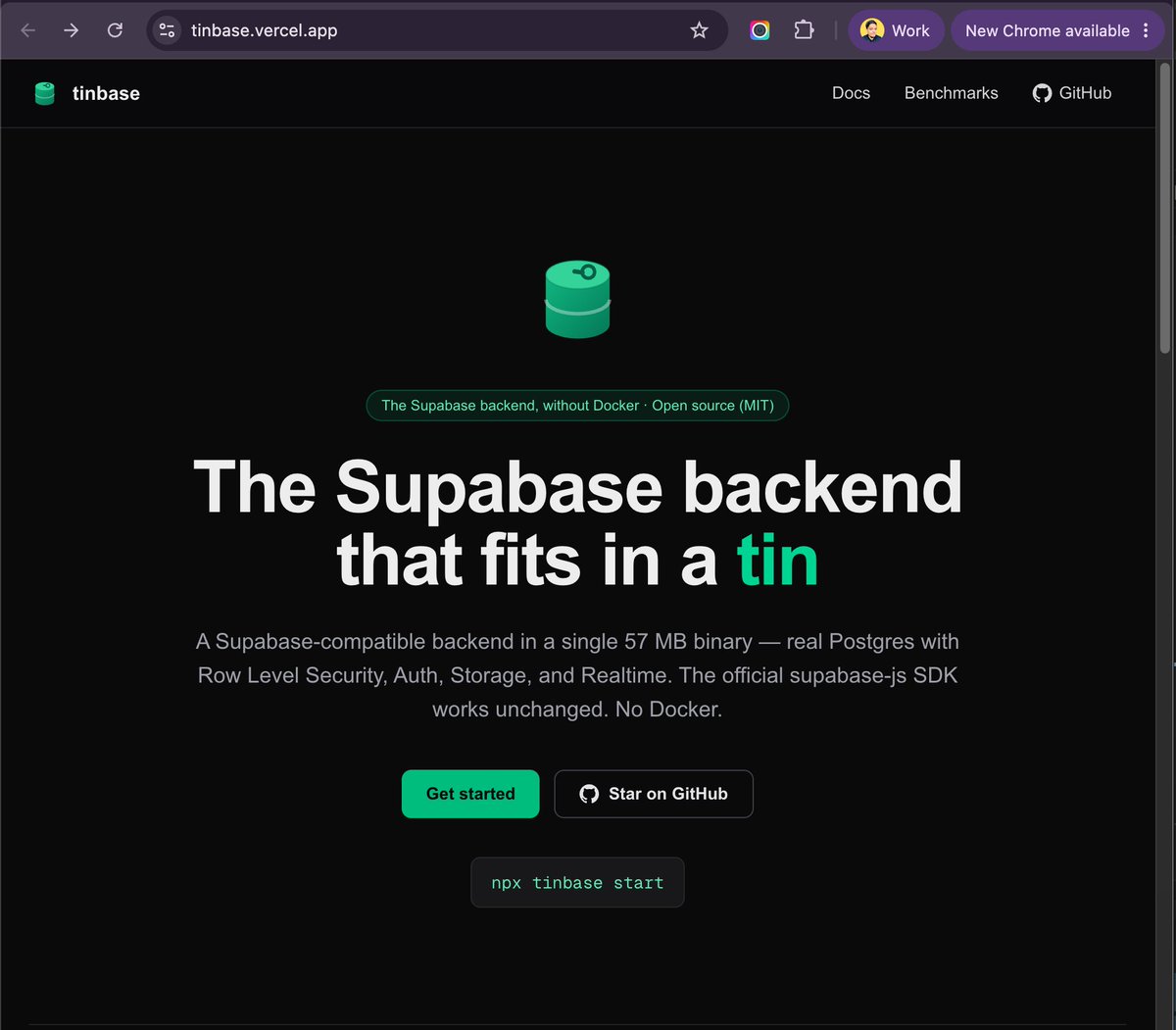
Task: Open the Extensions puzzle icon
Action: coord(804,30)
